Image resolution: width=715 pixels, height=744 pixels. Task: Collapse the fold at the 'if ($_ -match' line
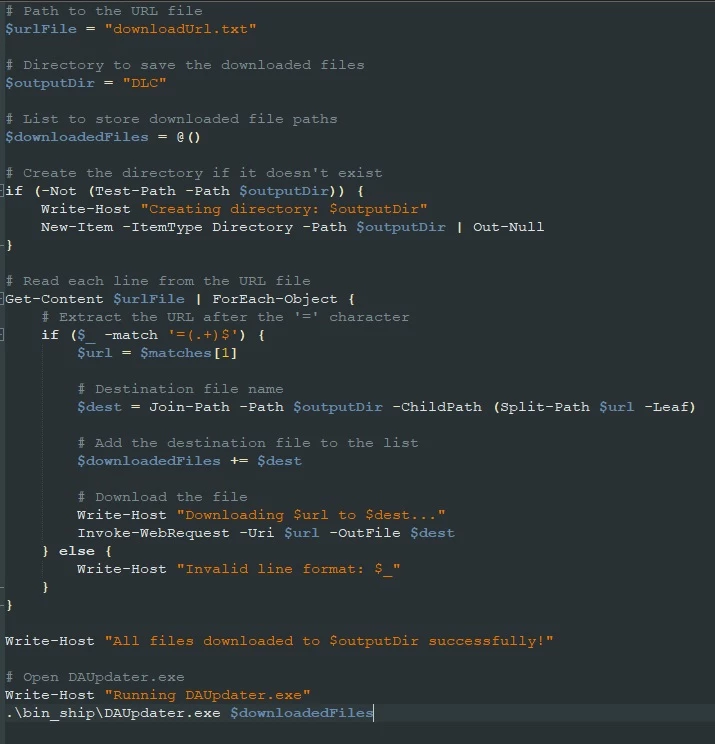coord(2,335)
